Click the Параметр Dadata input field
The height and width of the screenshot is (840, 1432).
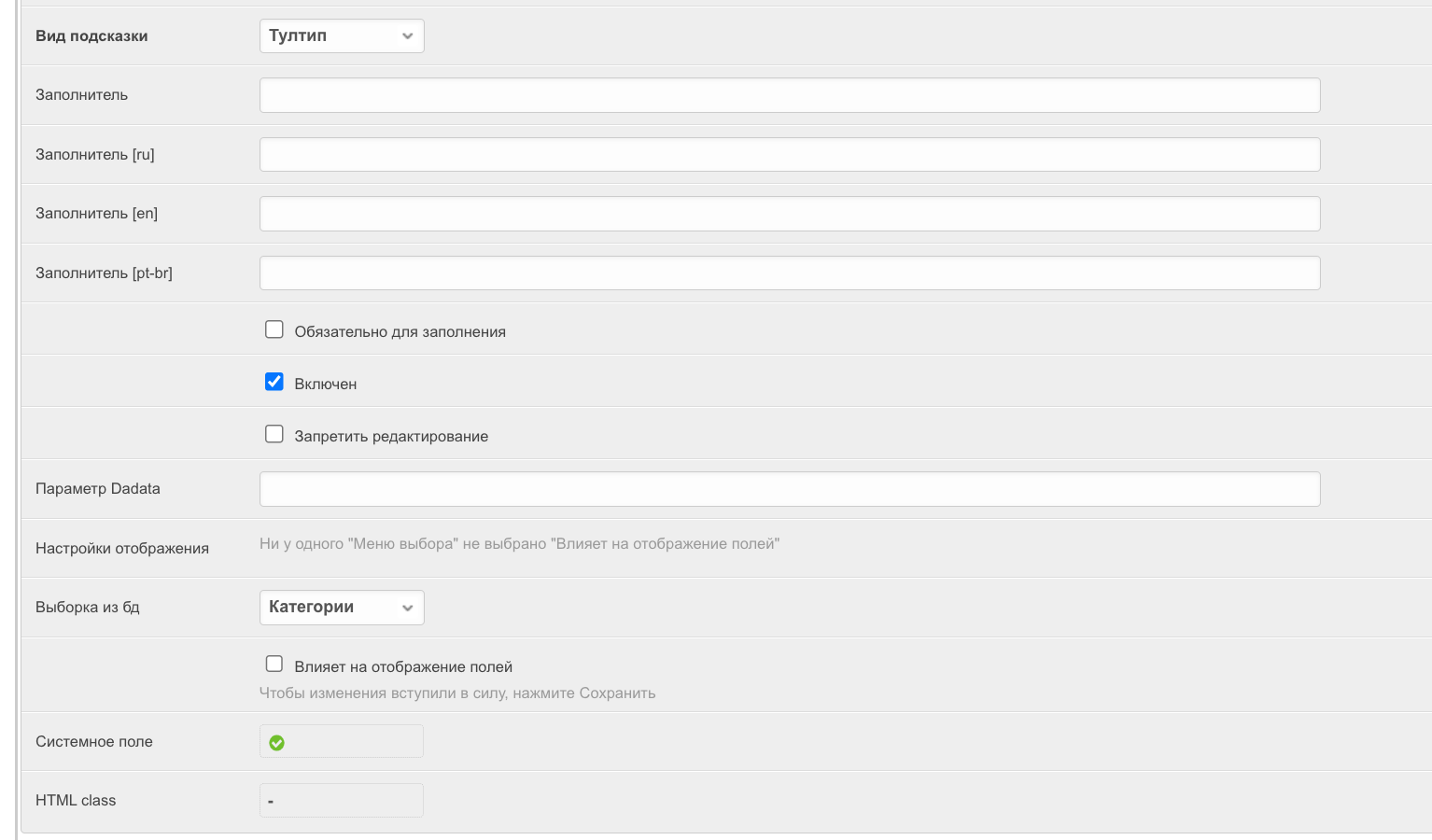point(789,489)
